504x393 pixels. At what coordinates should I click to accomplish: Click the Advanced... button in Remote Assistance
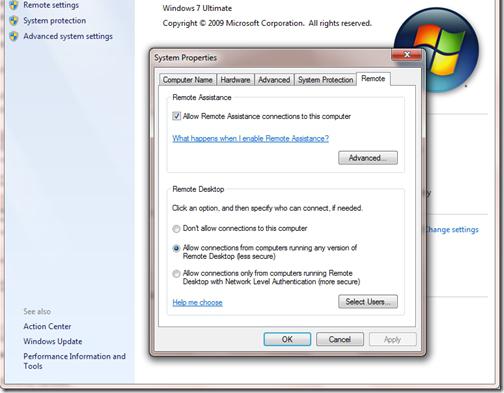click(x=368, y=158)
